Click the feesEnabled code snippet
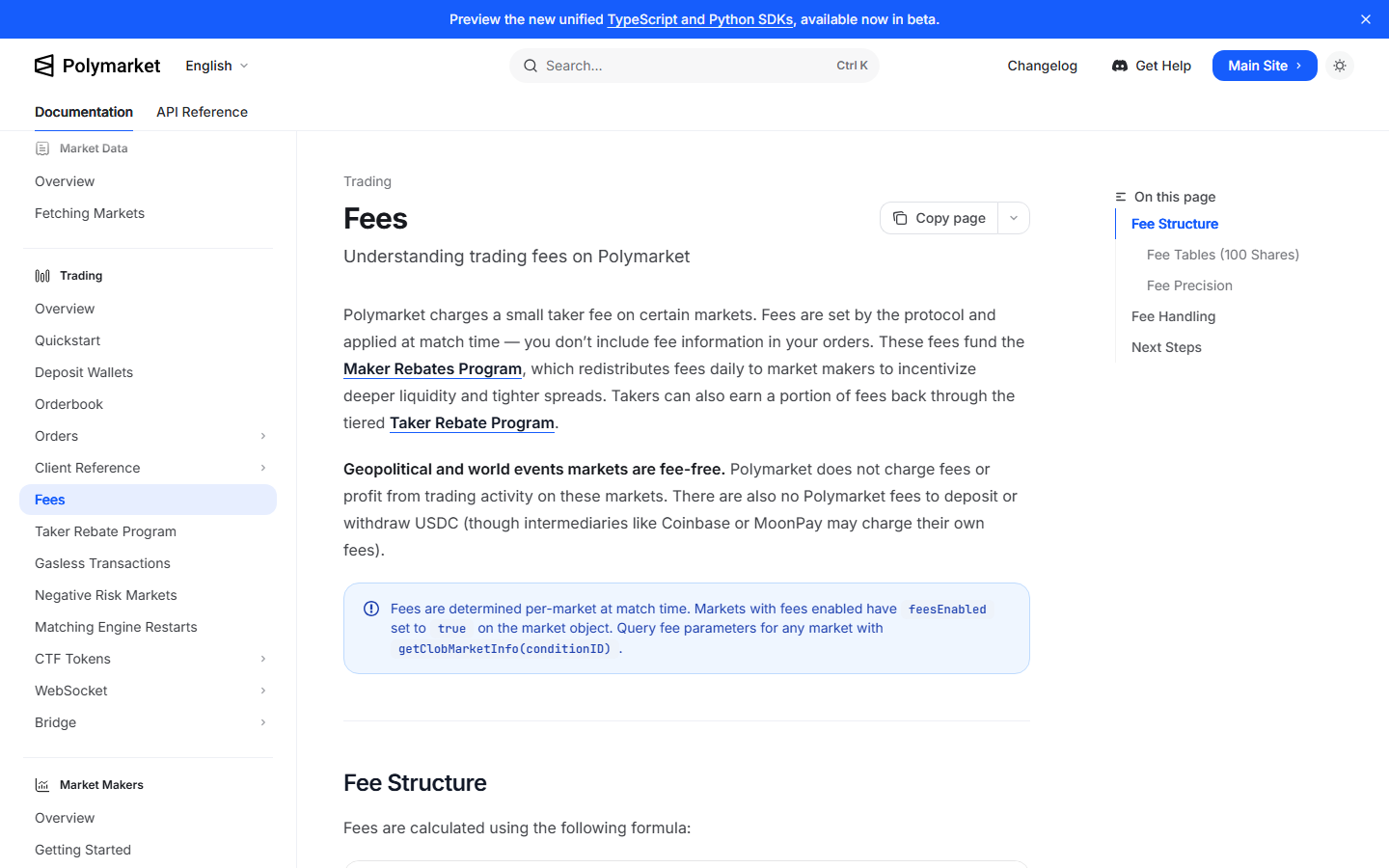Screen dimensions: 1389x868 pos(947,610)
